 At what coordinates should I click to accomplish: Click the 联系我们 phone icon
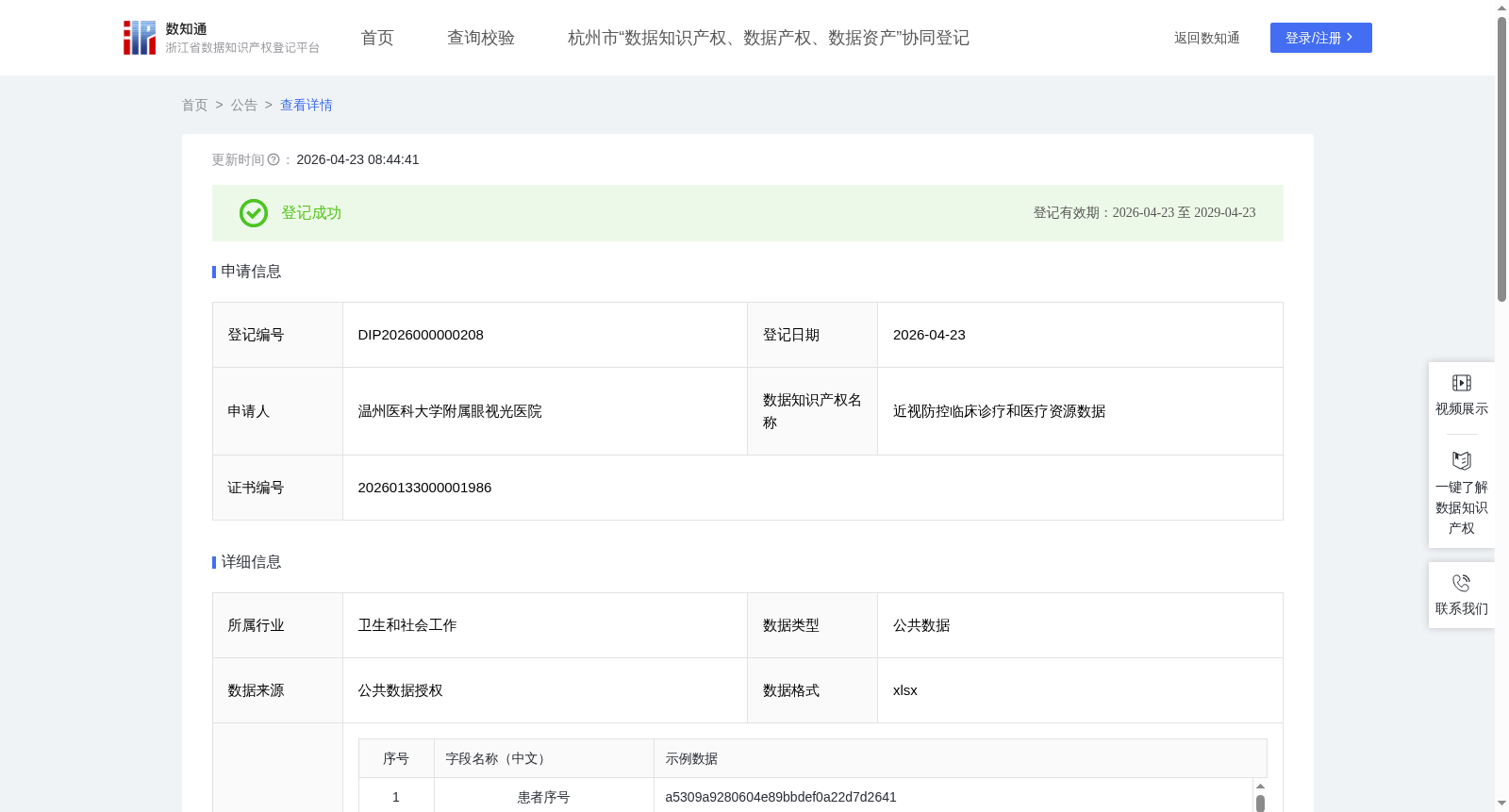pyautogui.click(x=1461, y=583)
